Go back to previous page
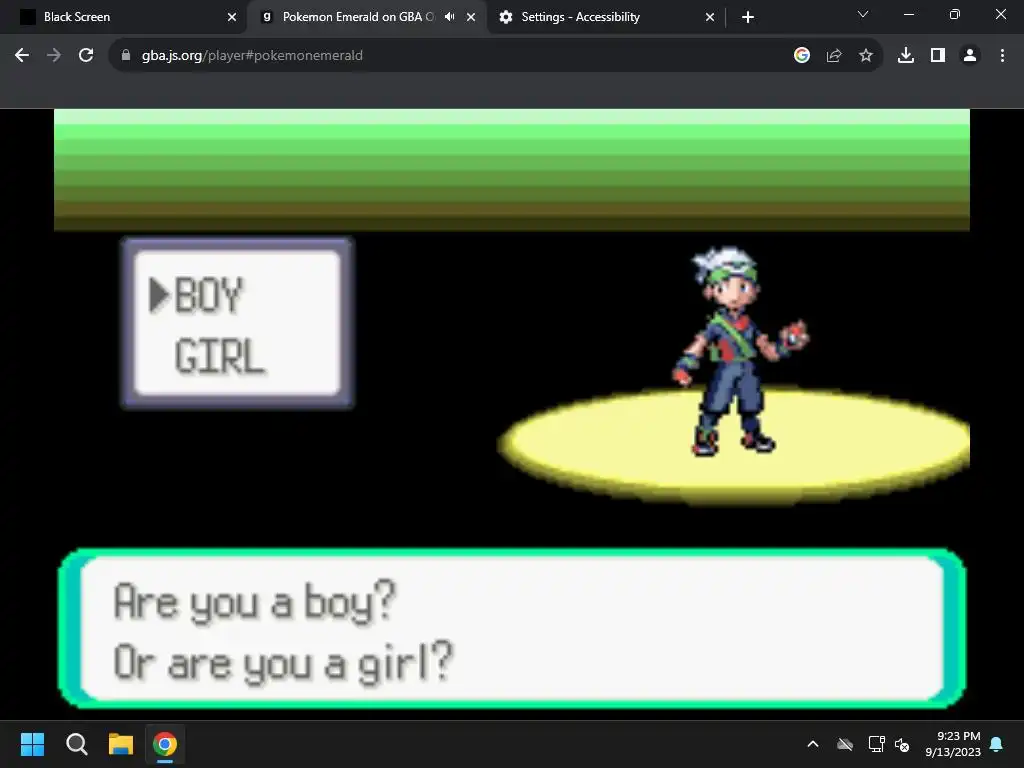Image resolution: width=1024 pixels, height=768 pixels. click(x=22, y=56)
